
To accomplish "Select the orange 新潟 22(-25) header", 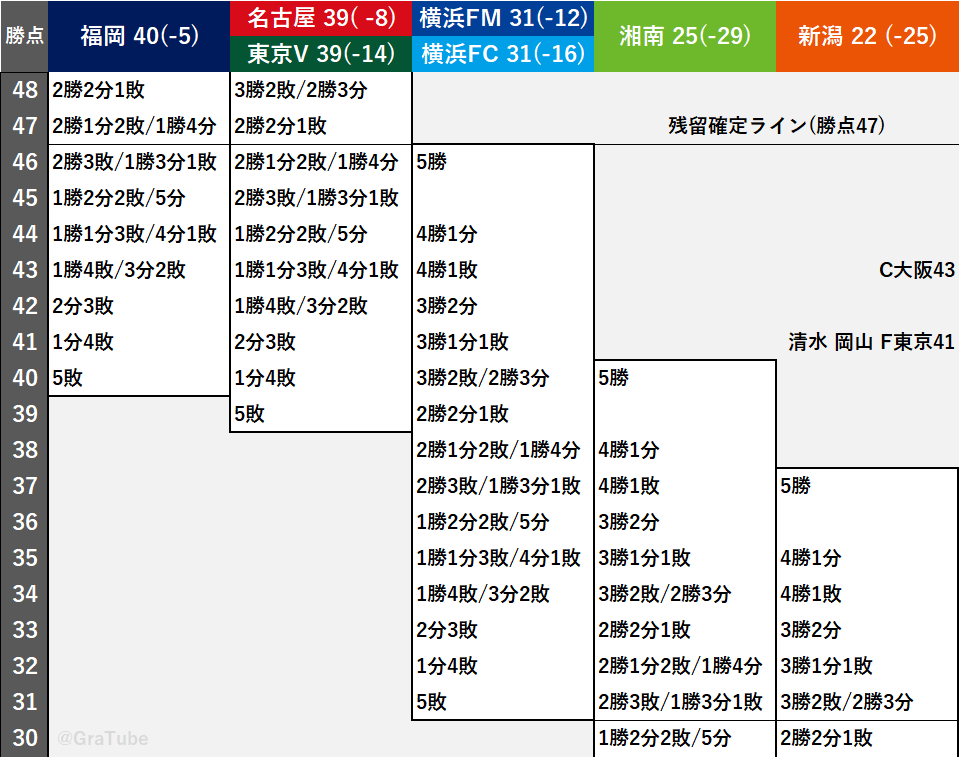I will tap(867, 36).
